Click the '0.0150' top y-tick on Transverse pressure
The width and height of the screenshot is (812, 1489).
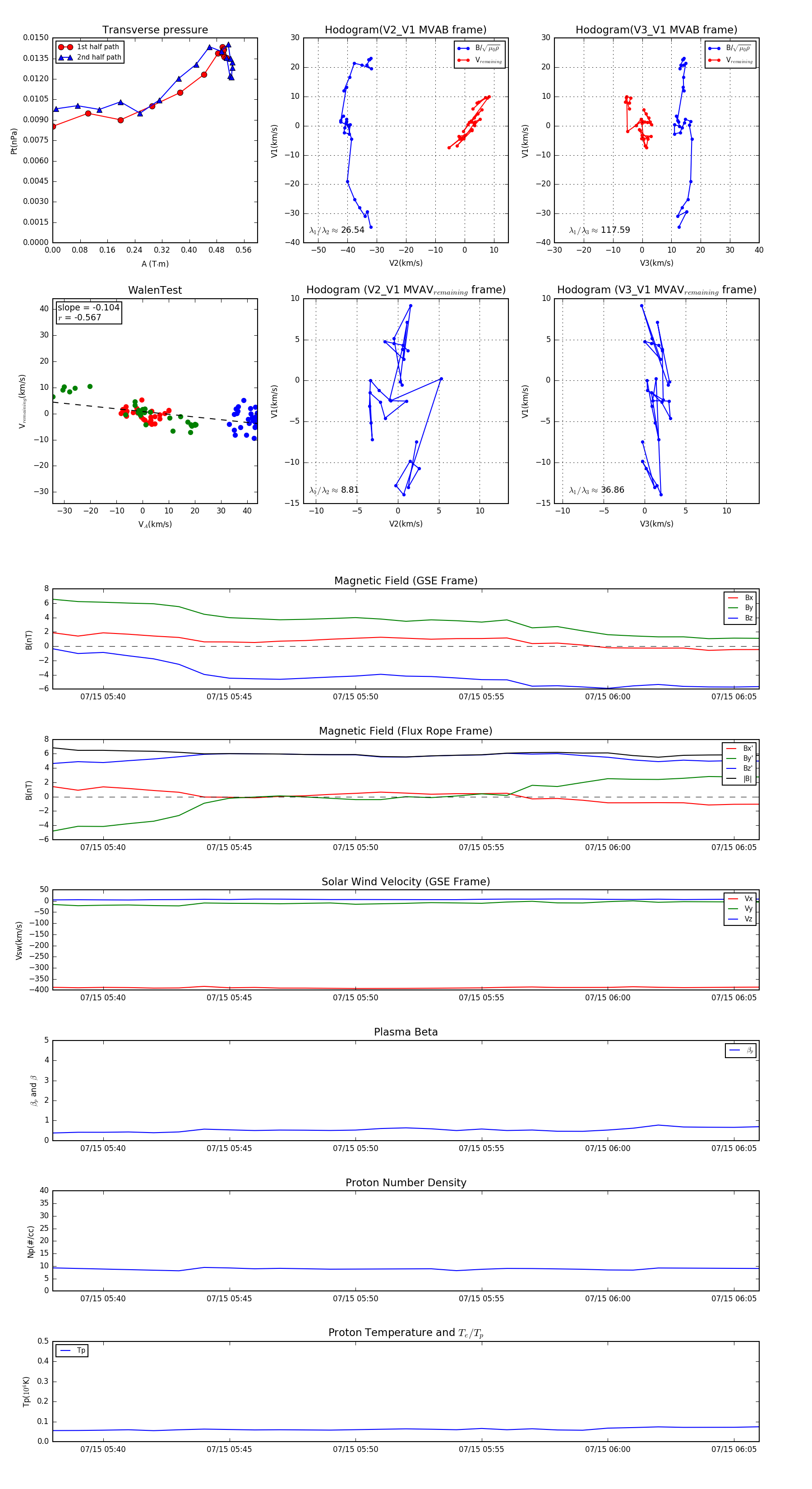pos(36,37)
